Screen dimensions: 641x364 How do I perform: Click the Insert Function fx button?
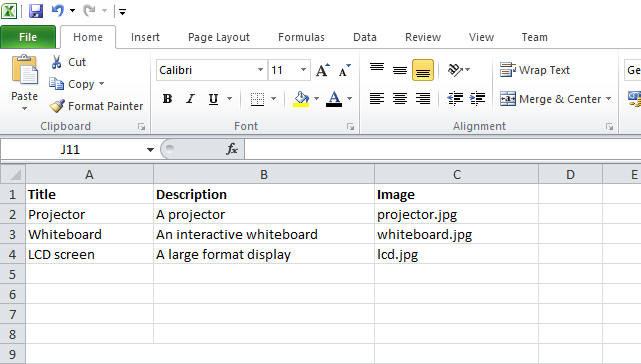click(232, 149)
